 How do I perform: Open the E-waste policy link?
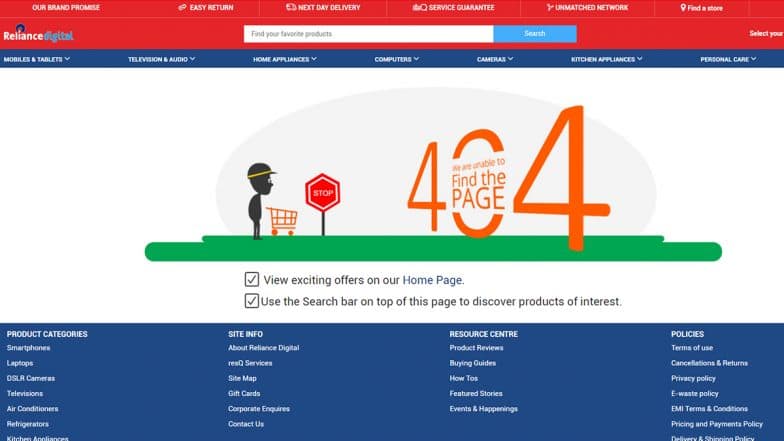pyautogui.click(x=695, y=394)
